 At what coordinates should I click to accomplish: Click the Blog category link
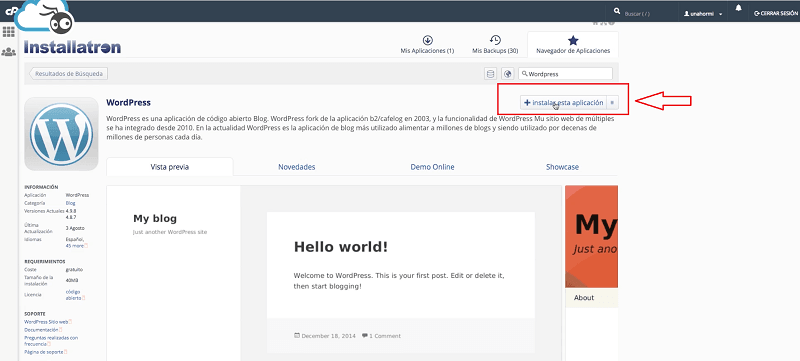tap(70, 203)
